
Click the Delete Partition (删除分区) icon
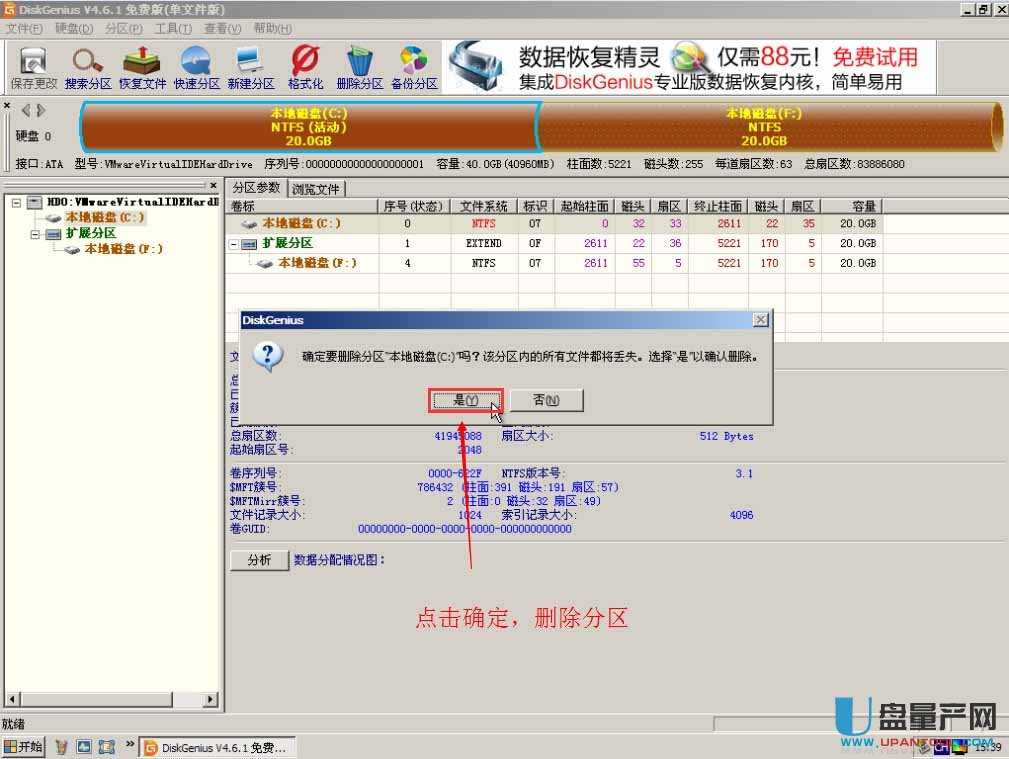(359, 67)
